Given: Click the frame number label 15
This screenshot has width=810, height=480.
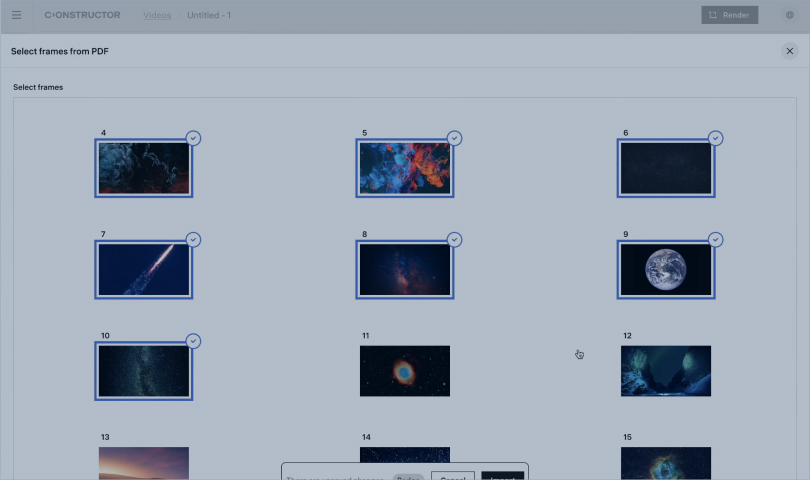Looking at the screenshot, I should 627,437.
